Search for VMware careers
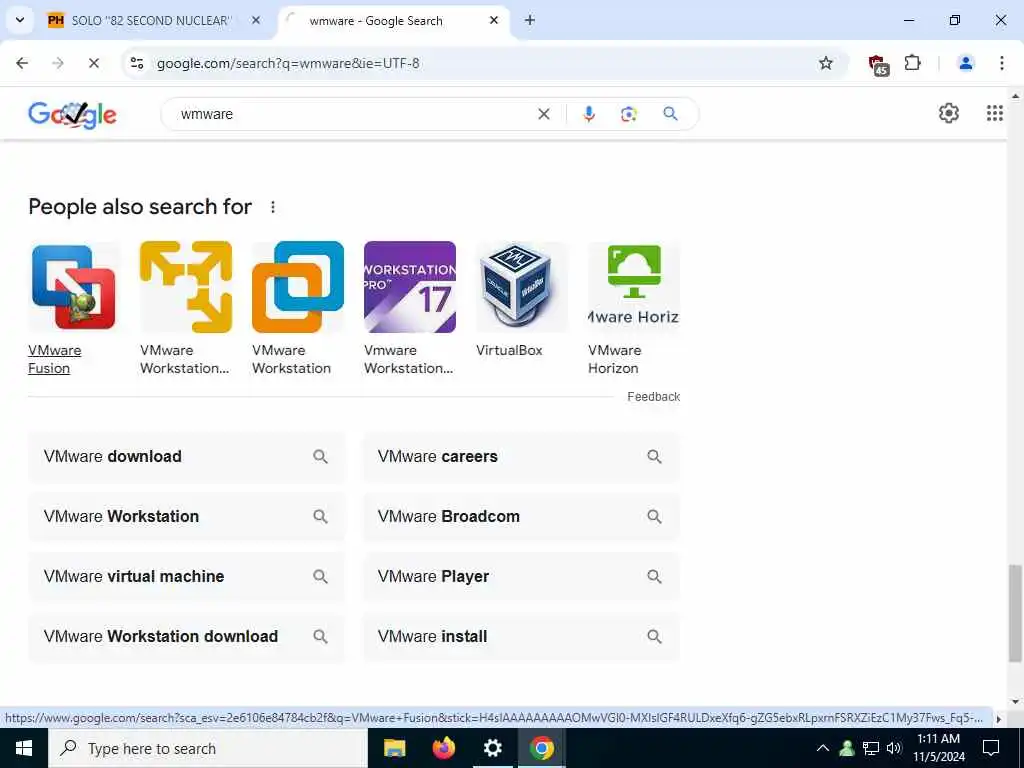This screenshot has height=768, width=1024. click(x=521, y=456)
